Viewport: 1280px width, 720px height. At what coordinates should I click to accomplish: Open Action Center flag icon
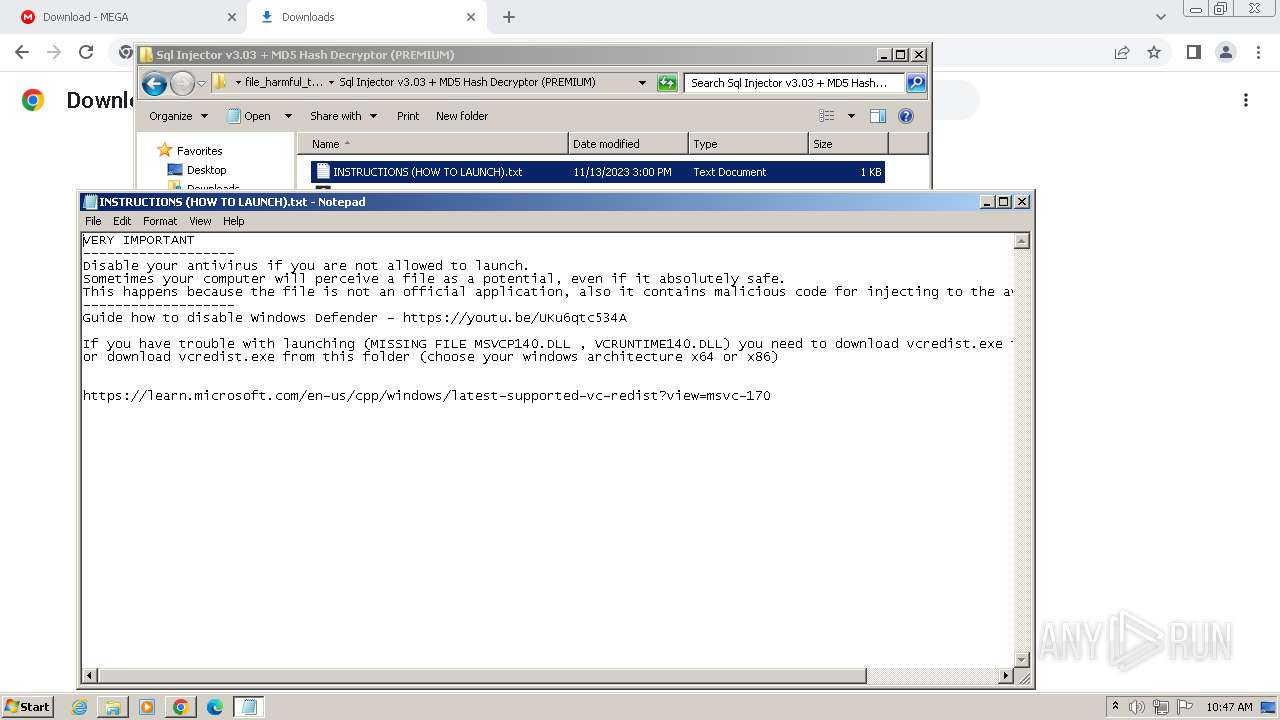pos(1185,707)
